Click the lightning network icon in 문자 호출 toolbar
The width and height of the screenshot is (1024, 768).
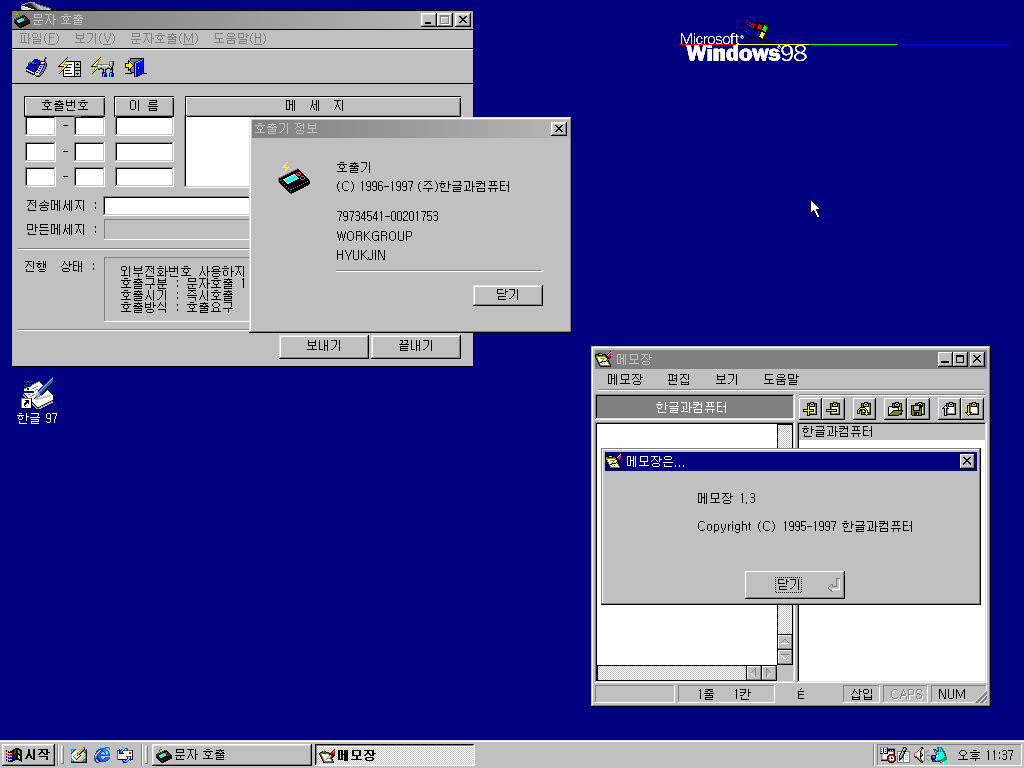[103, 67]
